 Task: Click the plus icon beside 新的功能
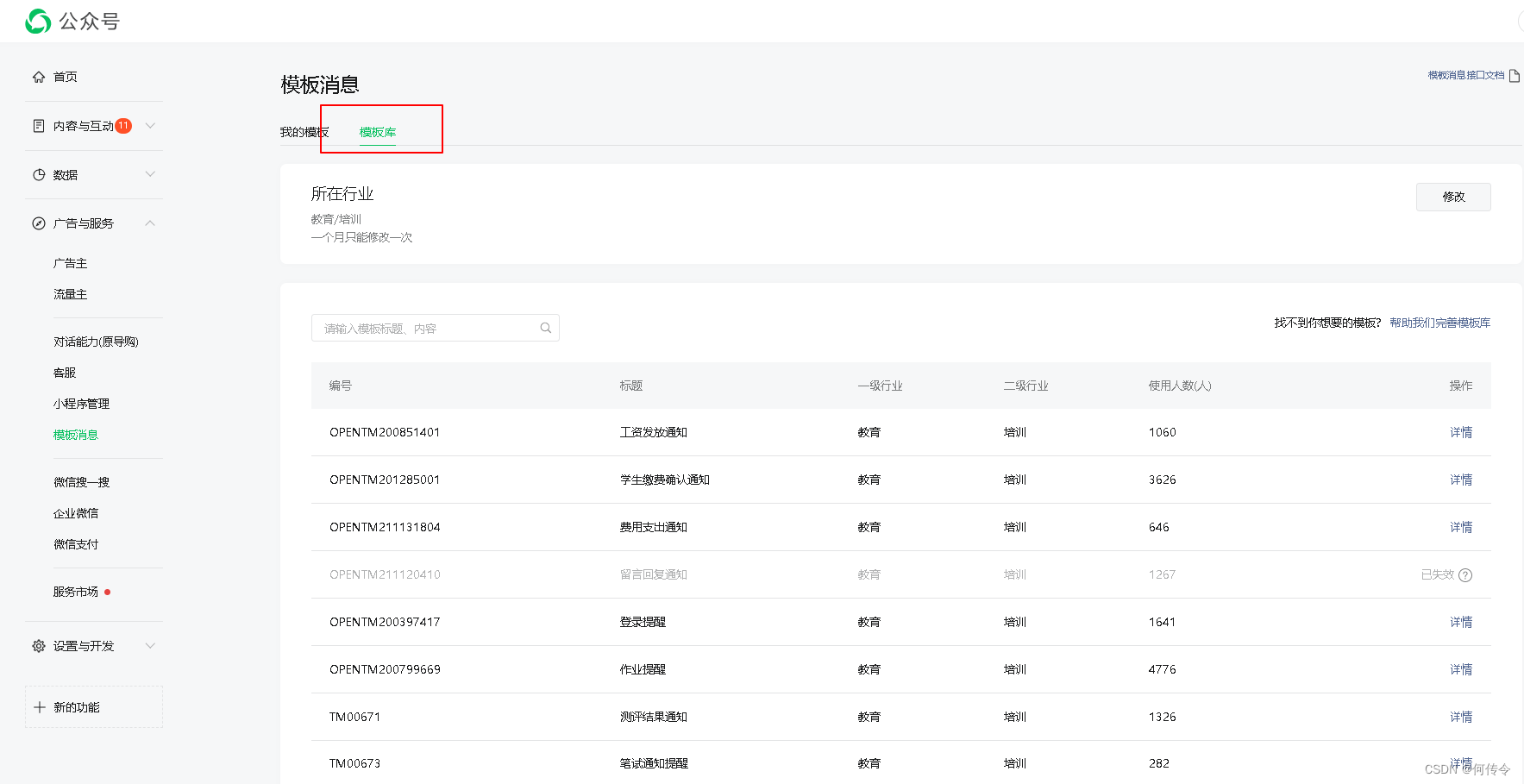pyautogui.click(x=39, y=707)
